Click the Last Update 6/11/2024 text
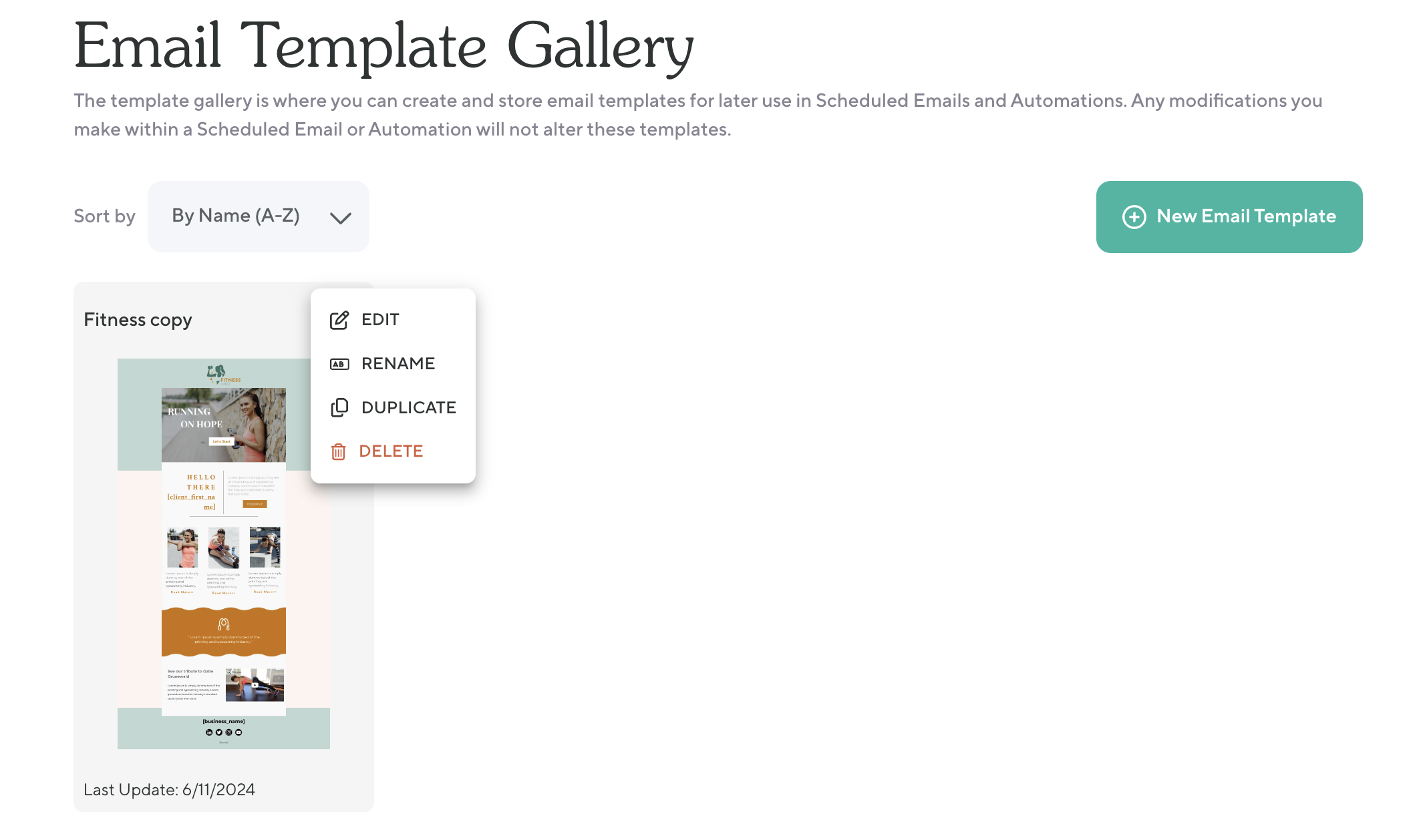Screen dimensions: 1427x840 pyautogui.click(x=169, y=790)
